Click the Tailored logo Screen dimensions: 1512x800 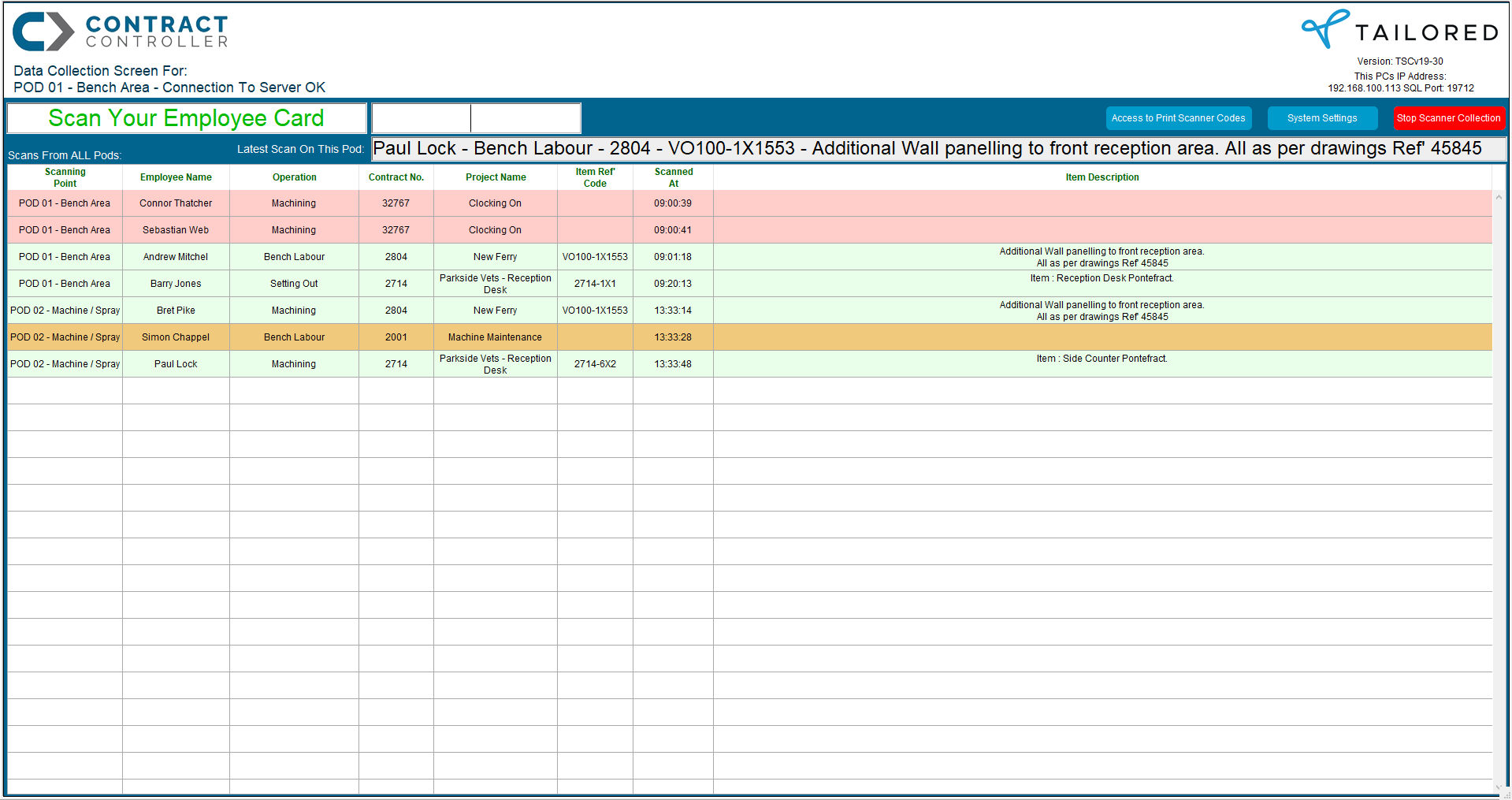[1399, 29]
